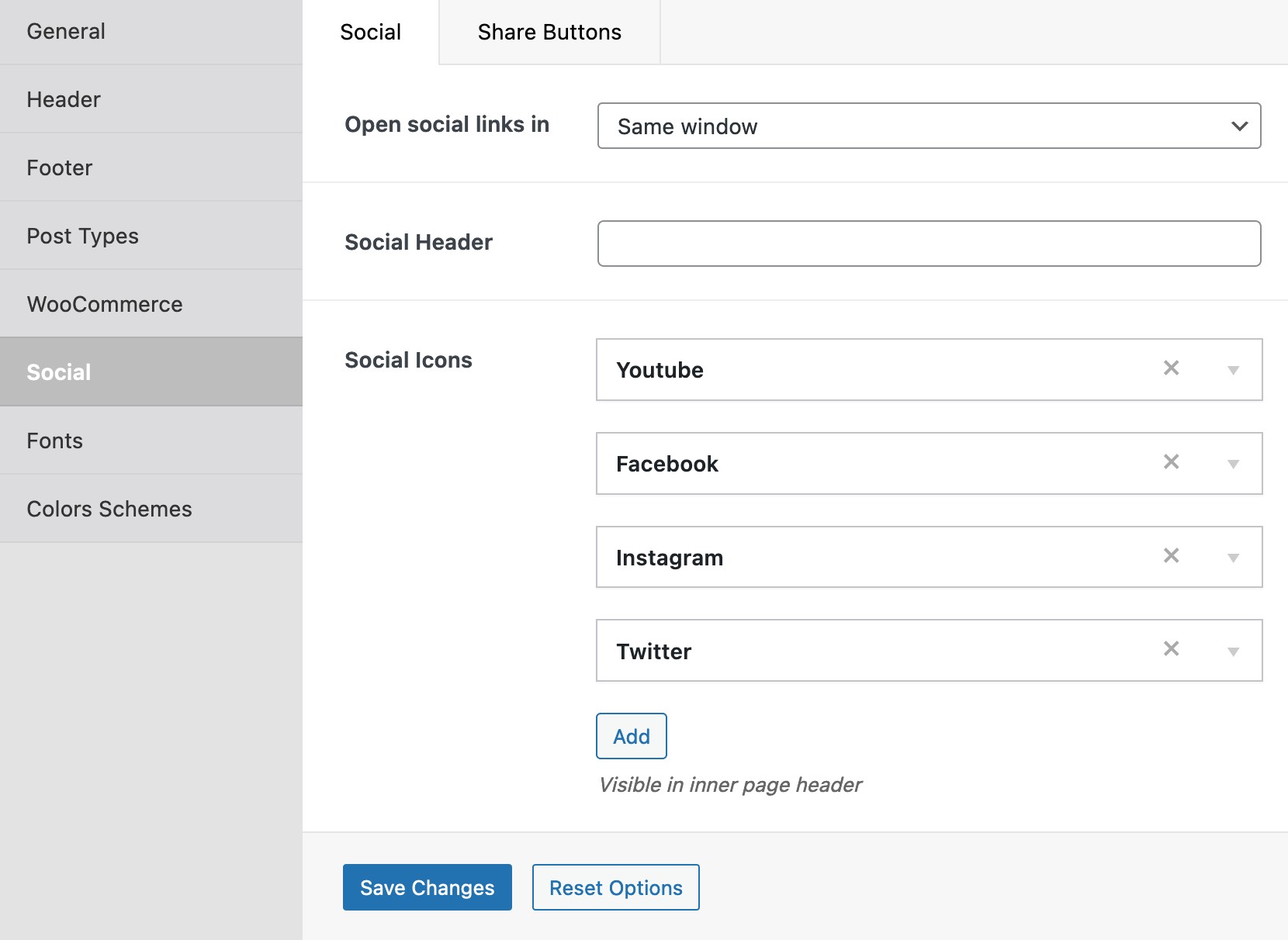Expand the Instagram row arrow
Screen dimensions: 1288x940
[x=1233, y=558]
